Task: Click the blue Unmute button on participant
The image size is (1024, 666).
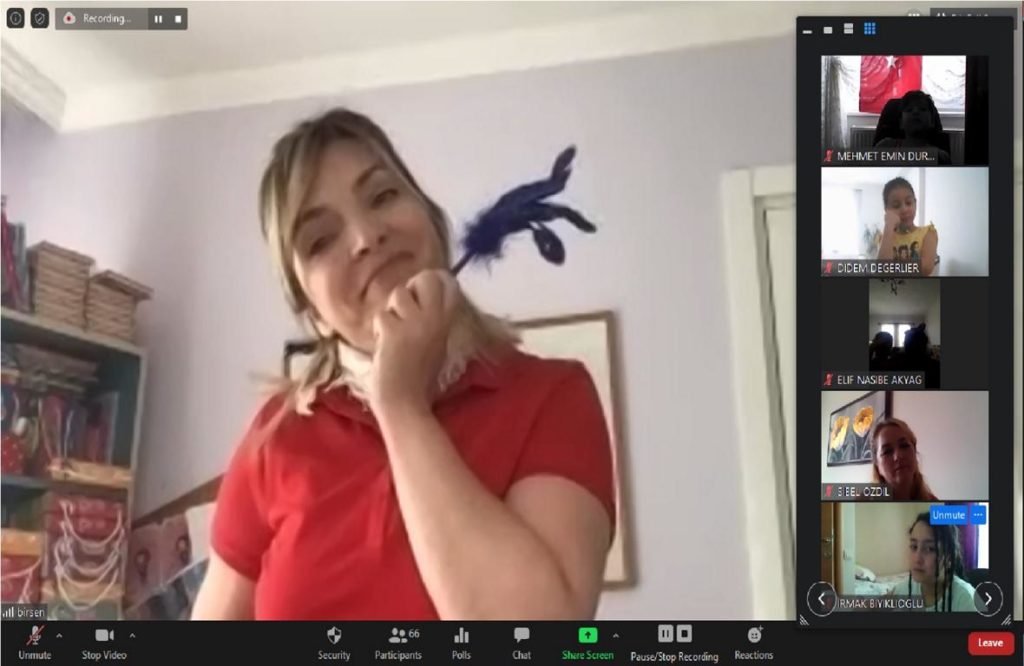Action: pyautogui.click(x=948, y=515)
